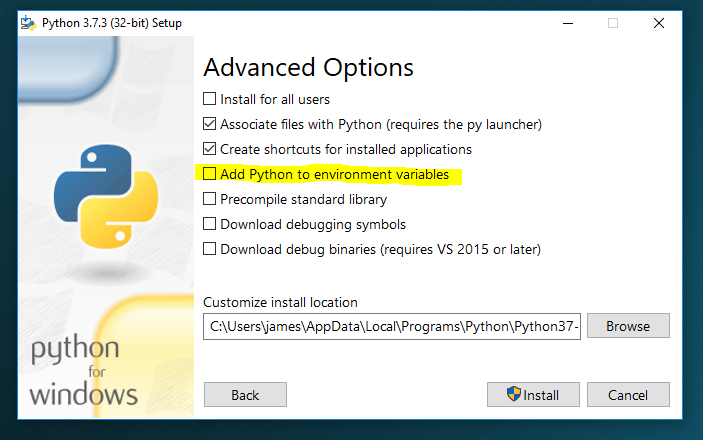
Task: Enable Install for all users checkbox
Action: tap(209, 99)
